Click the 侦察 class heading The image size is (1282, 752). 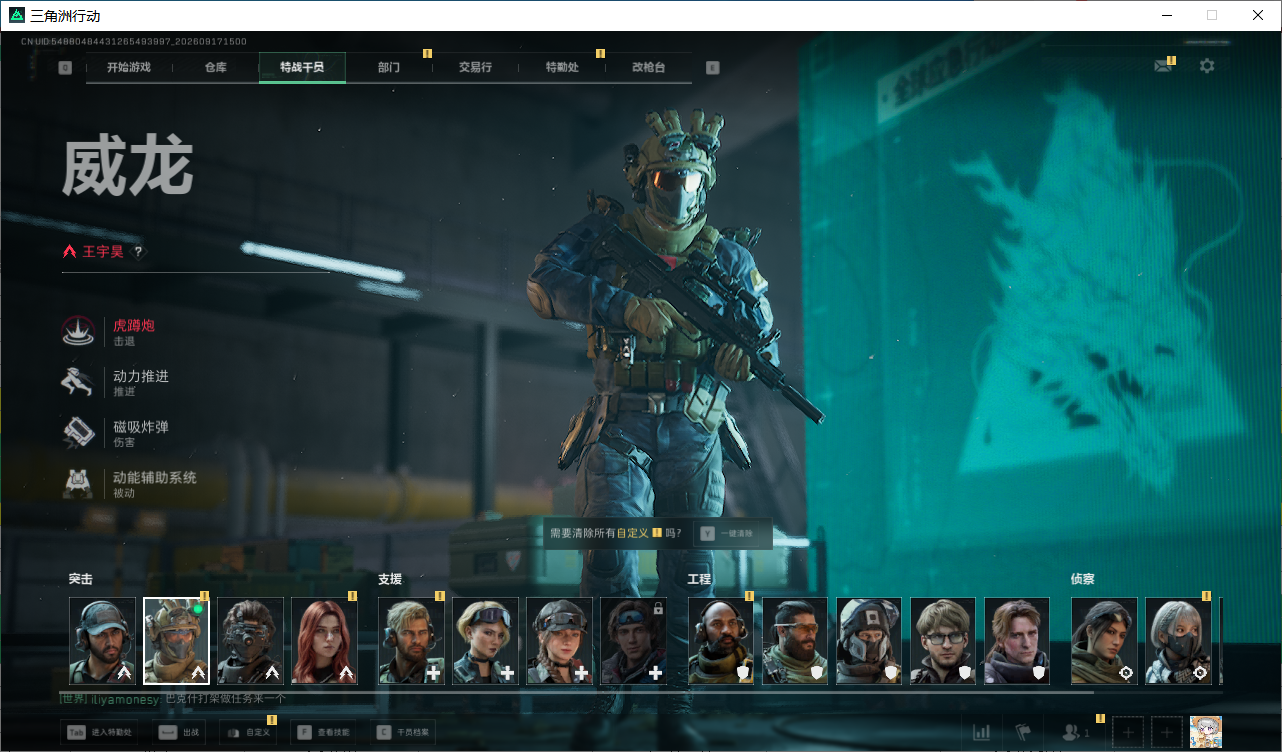(x=1083, y=579)
